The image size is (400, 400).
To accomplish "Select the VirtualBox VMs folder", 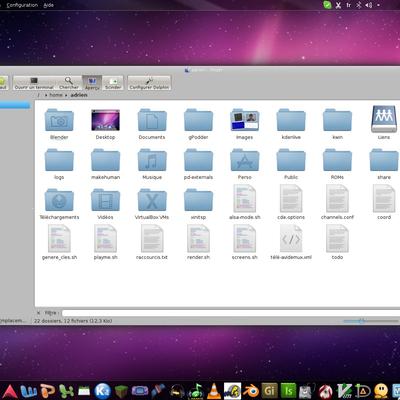I will pos(152,204).
